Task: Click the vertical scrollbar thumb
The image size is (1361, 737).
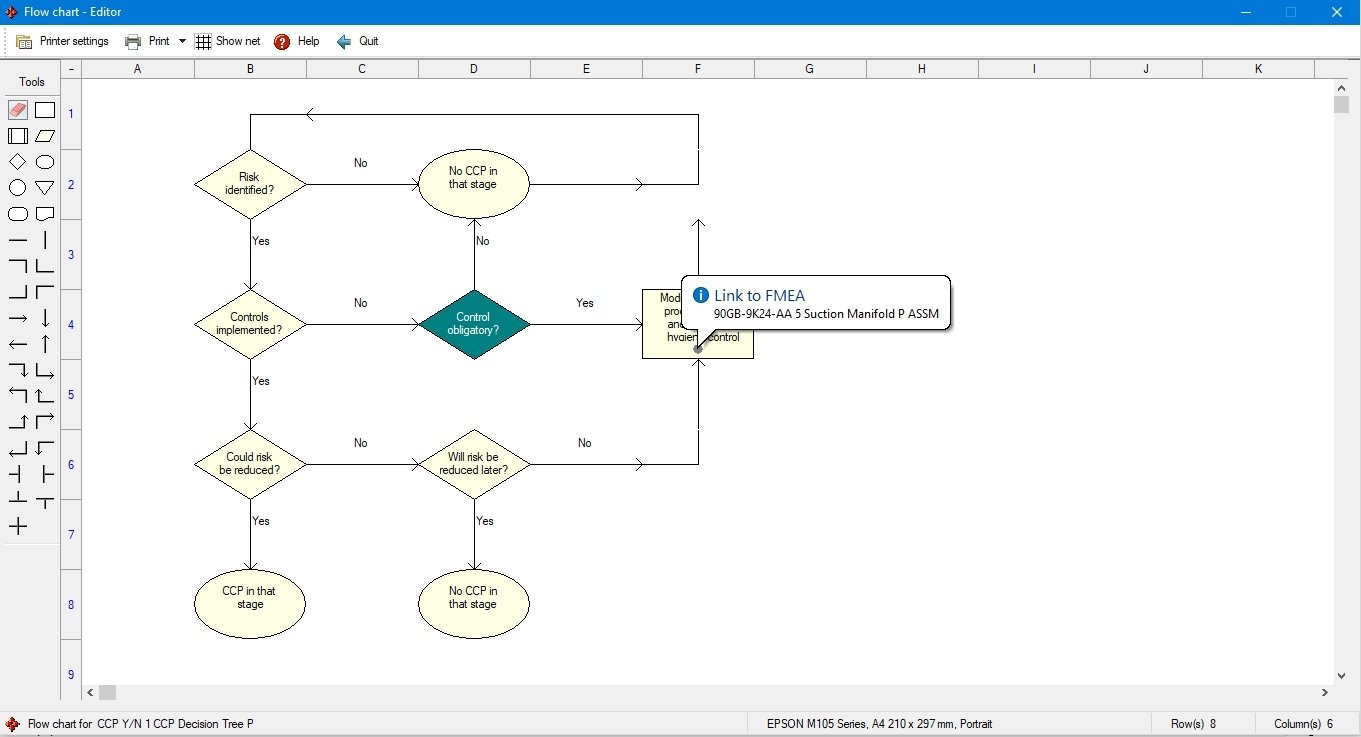Action: (1341, 105)
